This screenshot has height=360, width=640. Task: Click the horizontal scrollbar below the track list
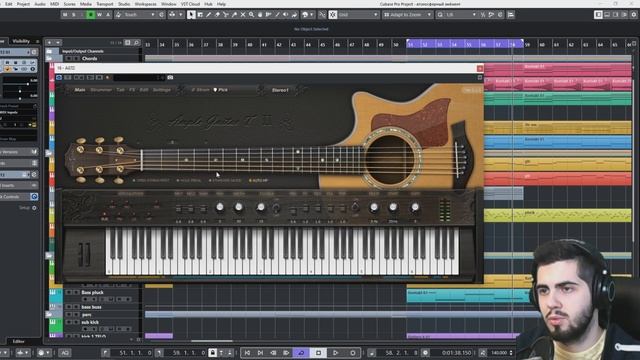point(211,341)
